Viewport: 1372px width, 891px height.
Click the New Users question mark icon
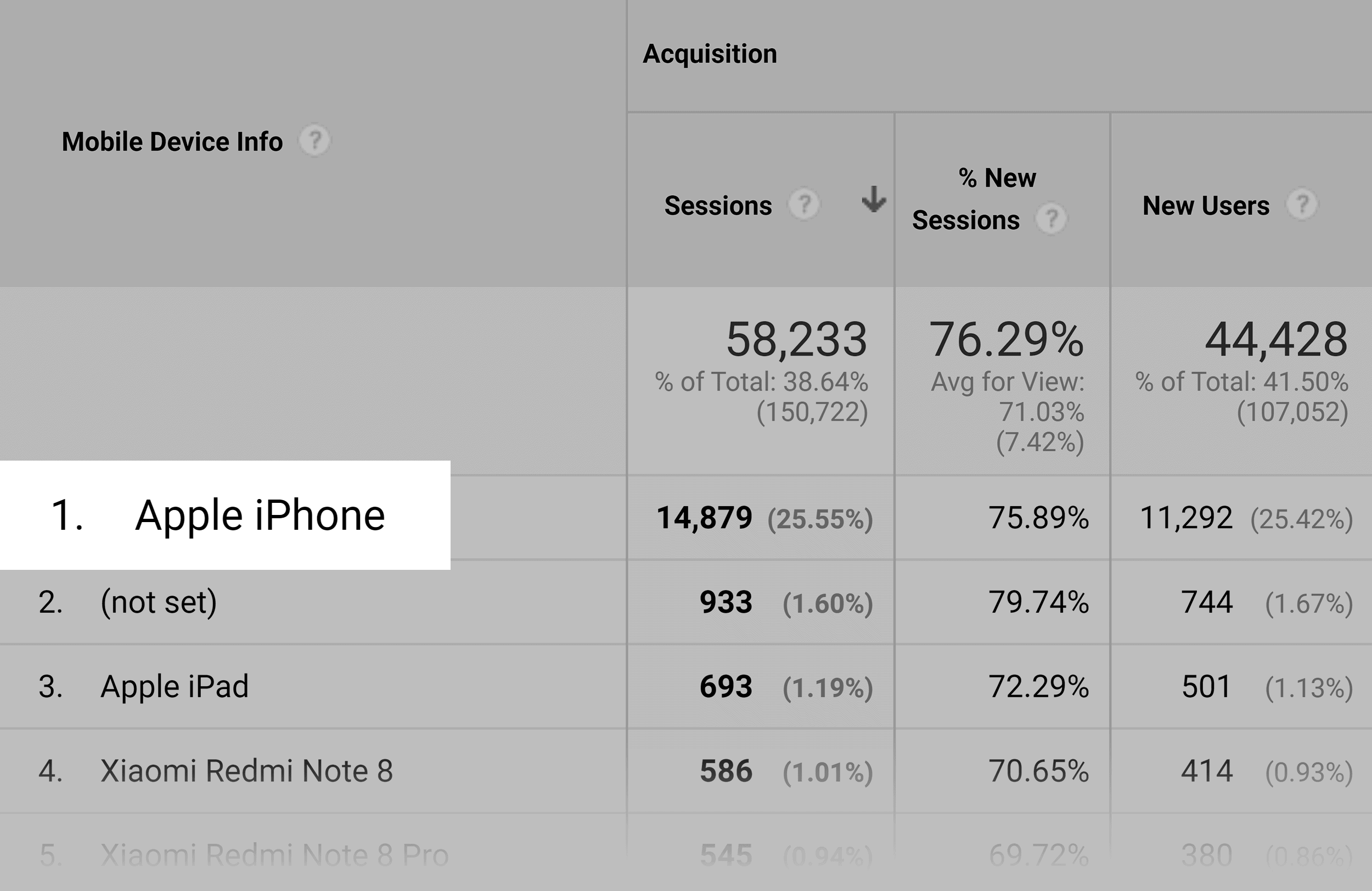tap(1302, 204)
